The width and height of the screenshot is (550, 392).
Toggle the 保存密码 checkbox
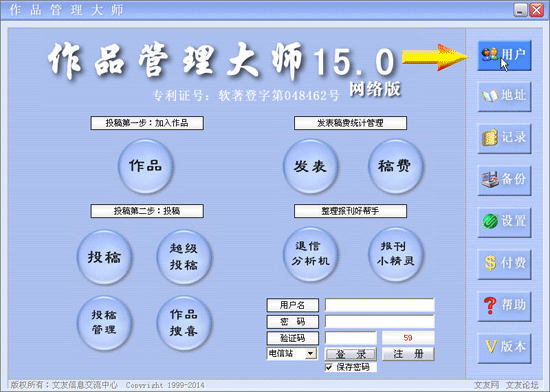coord(329,367)
